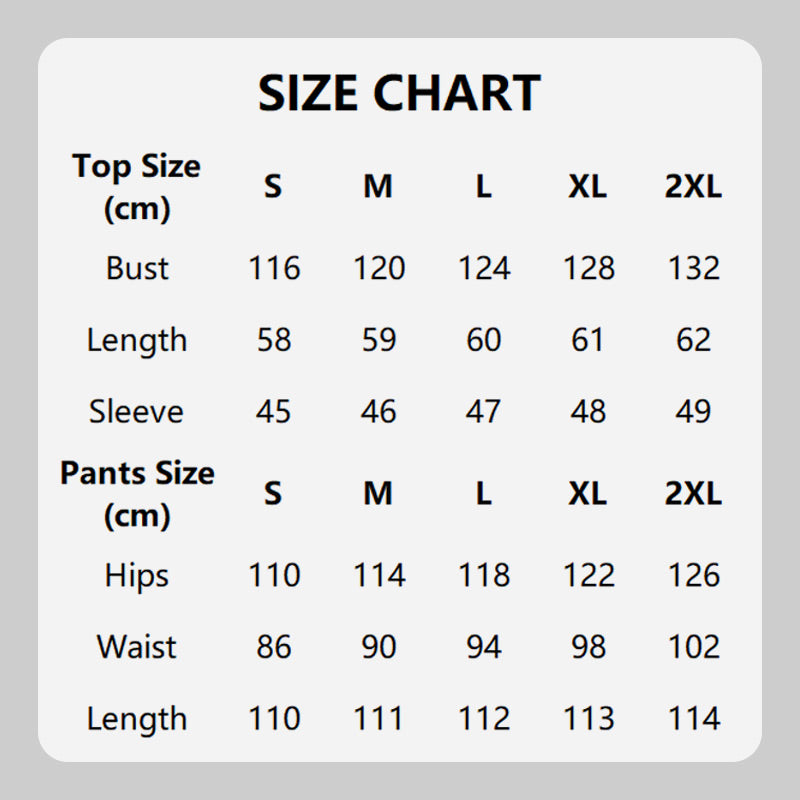Click Sleeve value 48
The height and width of the screenshot is (800, 800).
tap(588, 411)
